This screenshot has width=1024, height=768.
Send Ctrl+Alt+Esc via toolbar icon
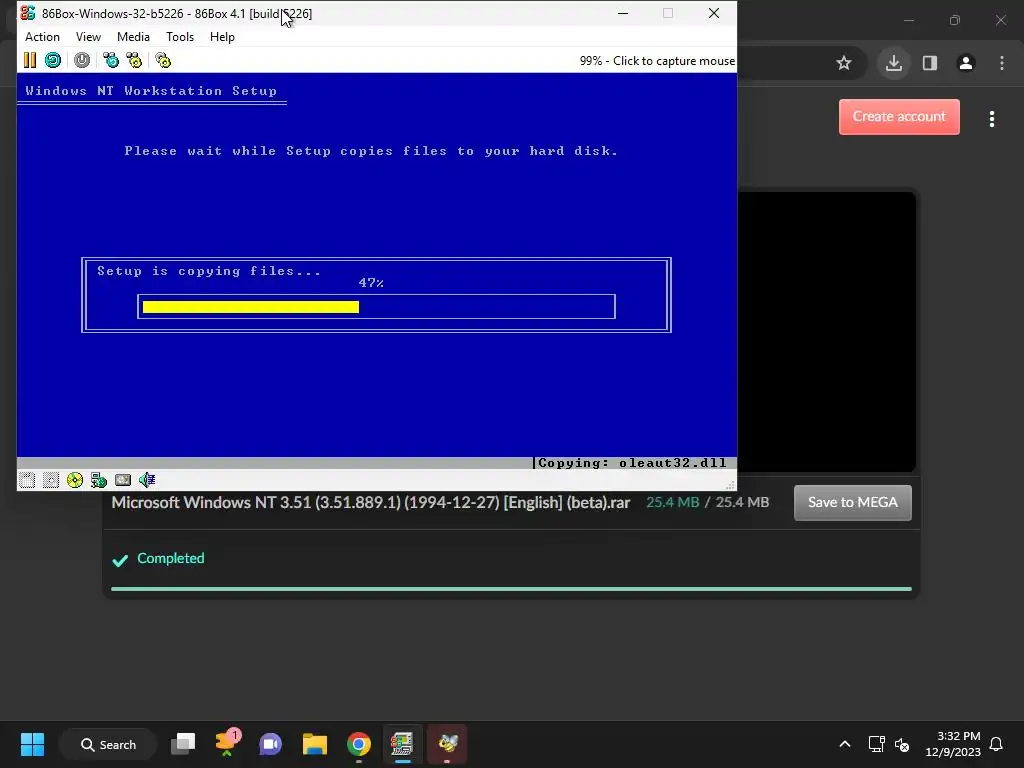pyautogui.click(x=135, y=61)
